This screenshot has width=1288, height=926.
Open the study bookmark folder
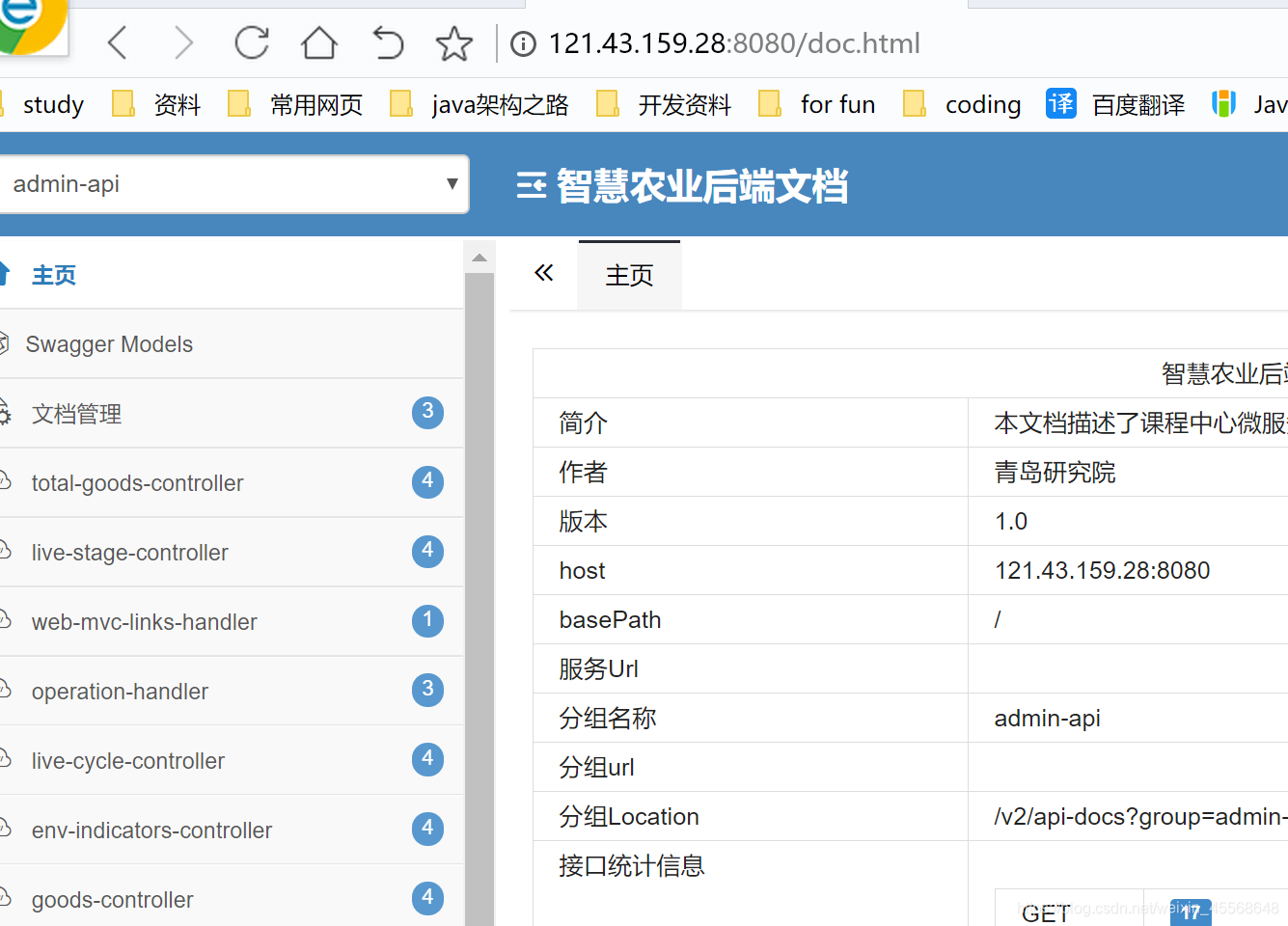pyautogui.click(x=53, y=104)
